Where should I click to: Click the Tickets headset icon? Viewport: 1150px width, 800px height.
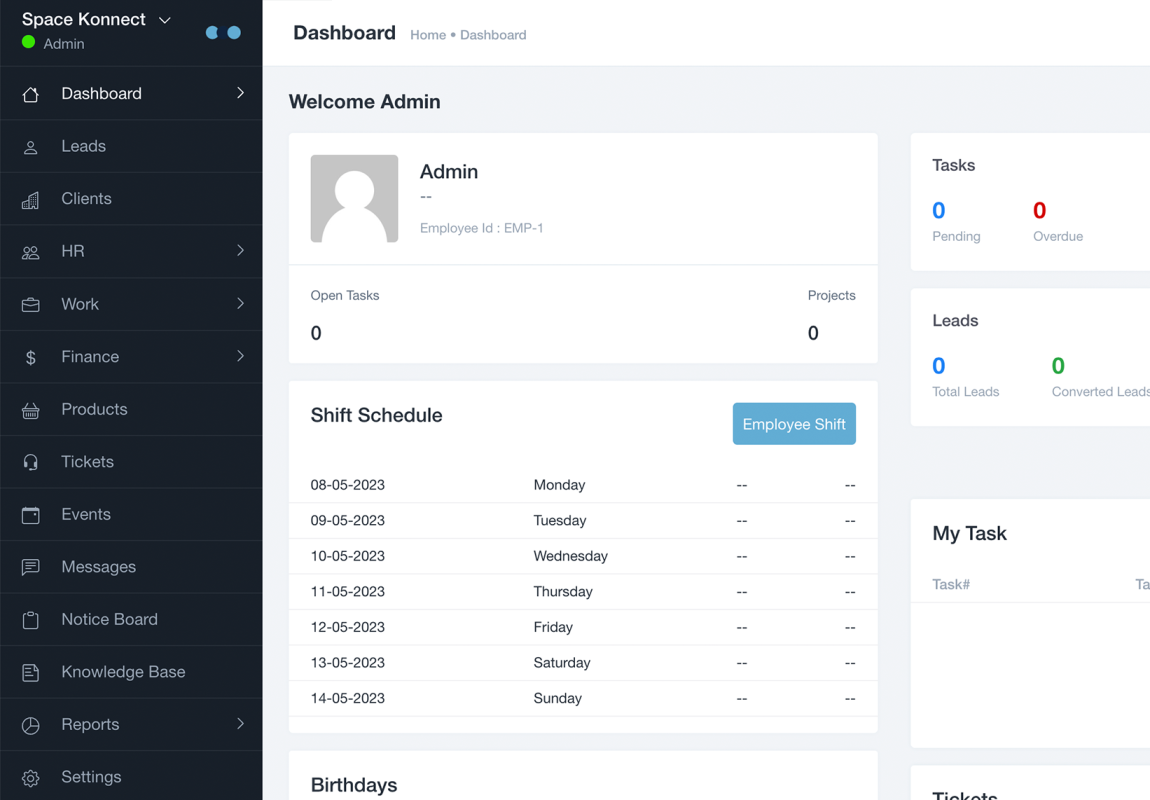[30, 463]
